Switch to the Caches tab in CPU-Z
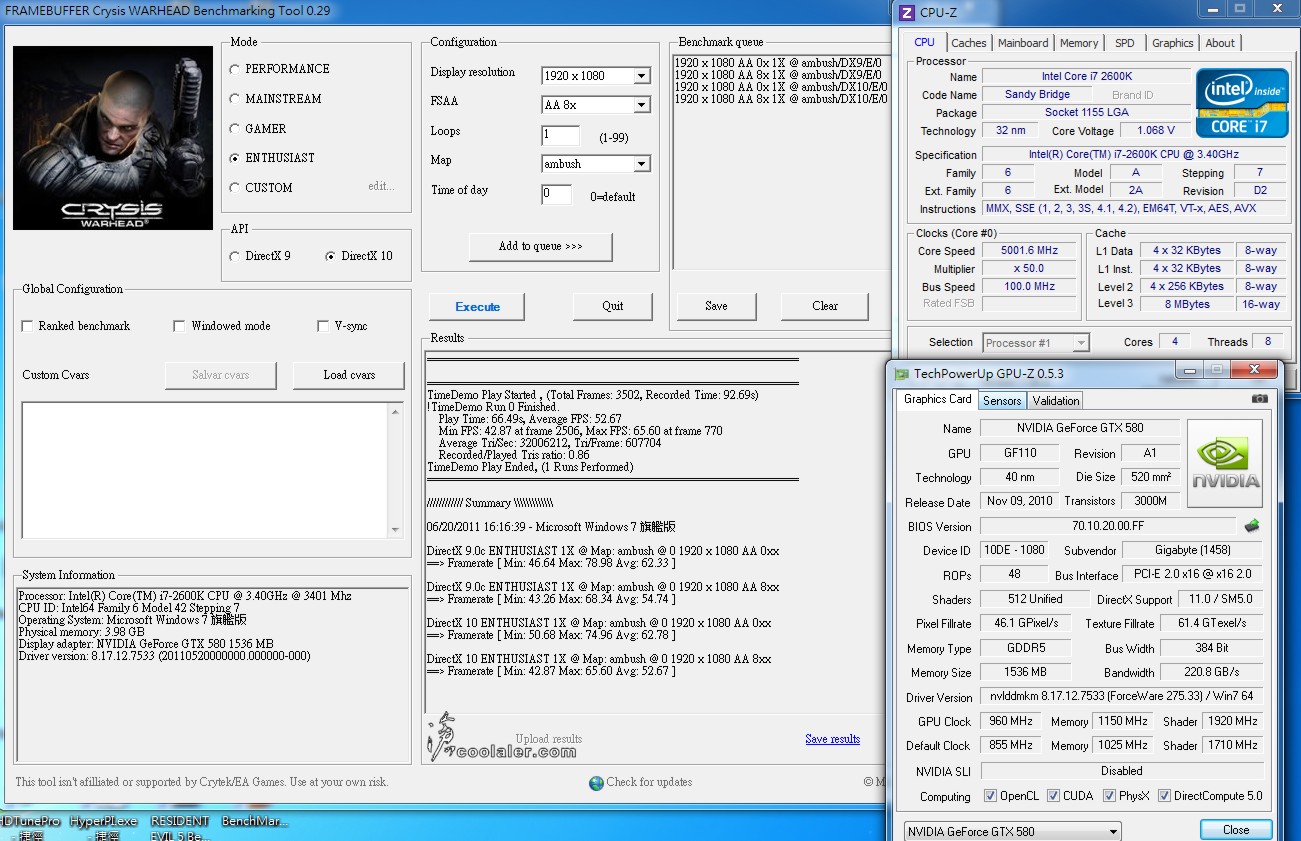1301x841 pixels. pos(969,43)
